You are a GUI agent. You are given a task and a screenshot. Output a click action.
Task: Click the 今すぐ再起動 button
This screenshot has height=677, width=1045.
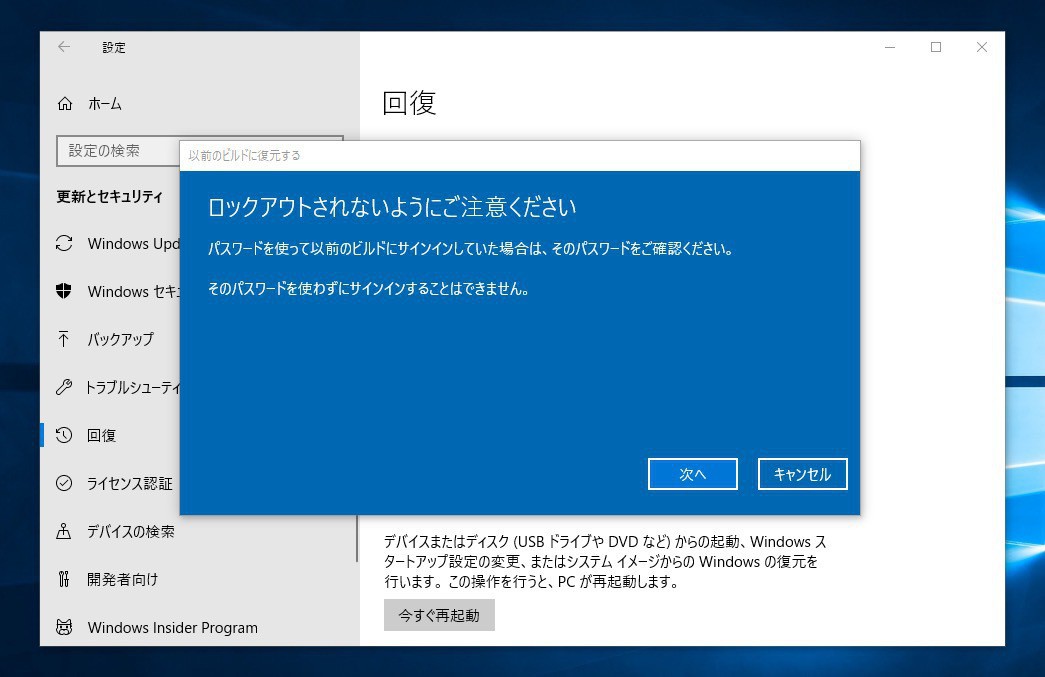click(x=439, y=615)
